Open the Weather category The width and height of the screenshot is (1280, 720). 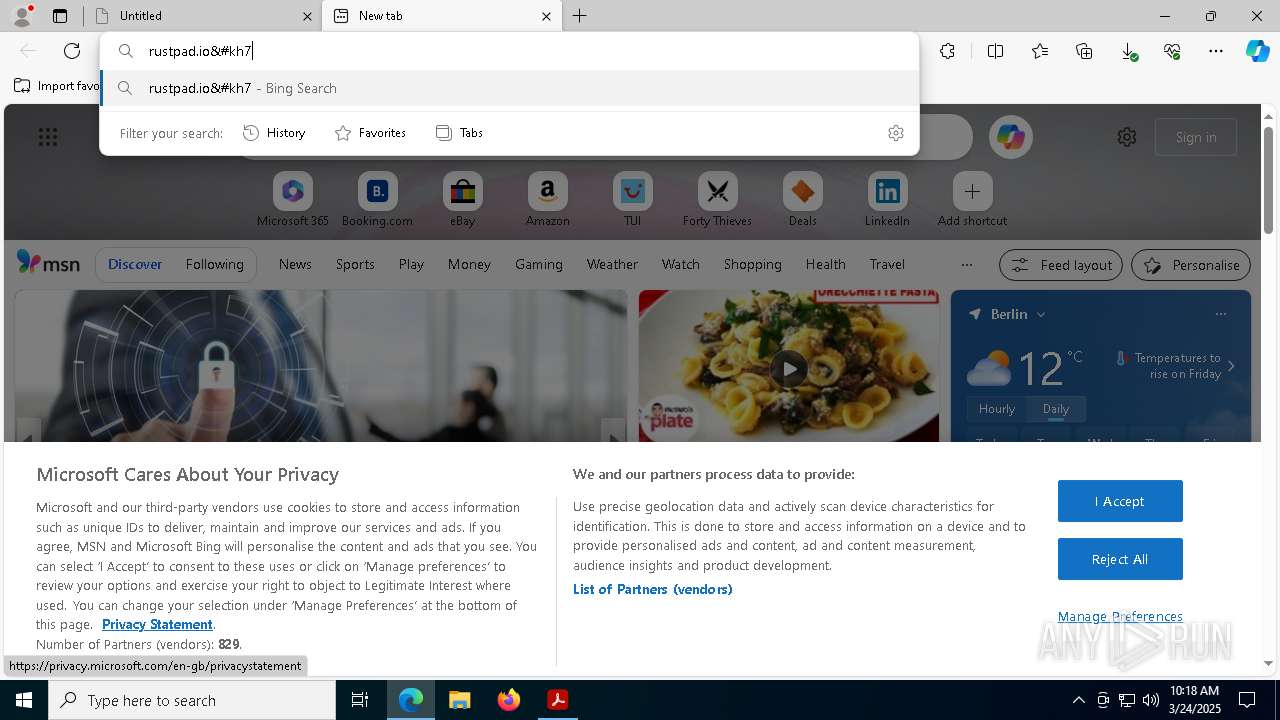(x=612, y=264)
